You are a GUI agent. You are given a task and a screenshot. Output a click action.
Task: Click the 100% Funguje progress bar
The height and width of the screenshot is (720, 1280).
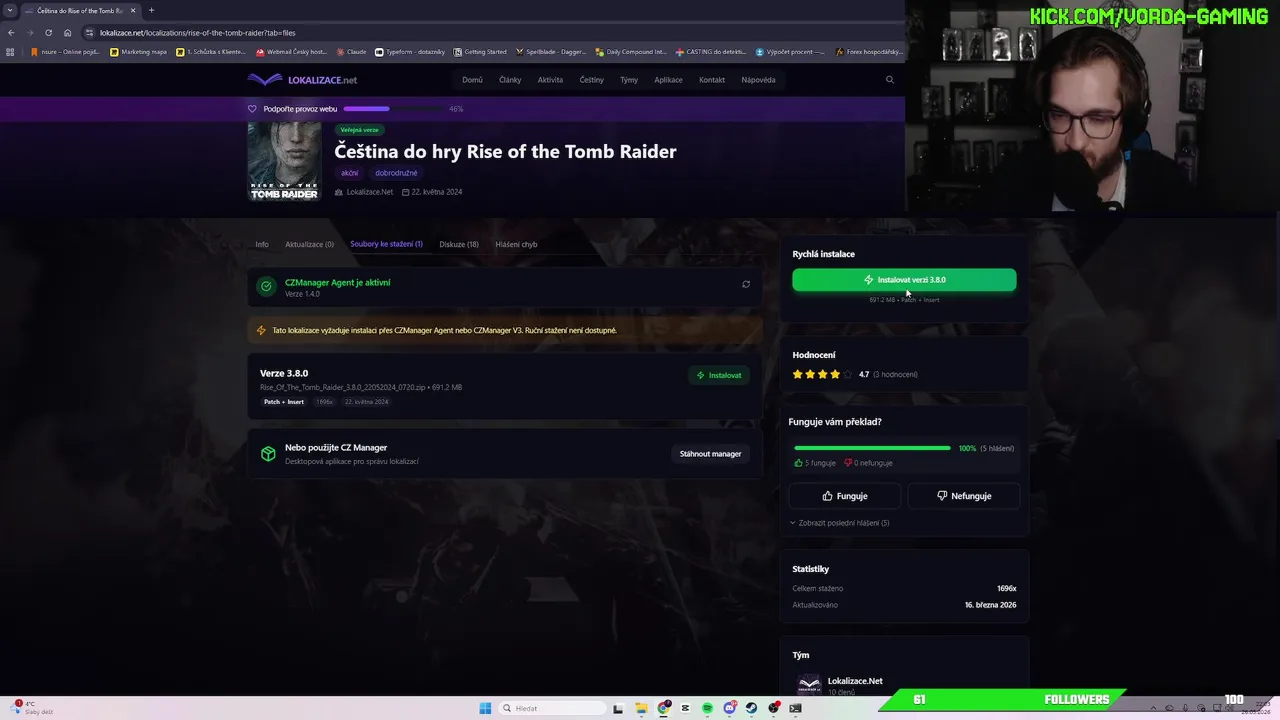click(x=872, y=448)
